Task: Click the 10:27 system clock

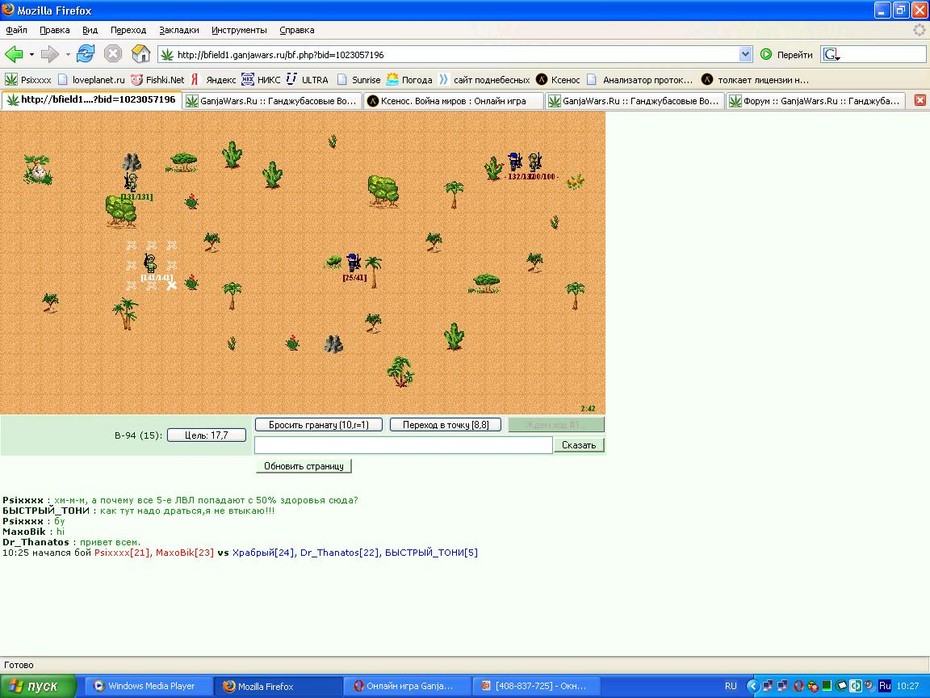Action: click(x=907, y=686)
